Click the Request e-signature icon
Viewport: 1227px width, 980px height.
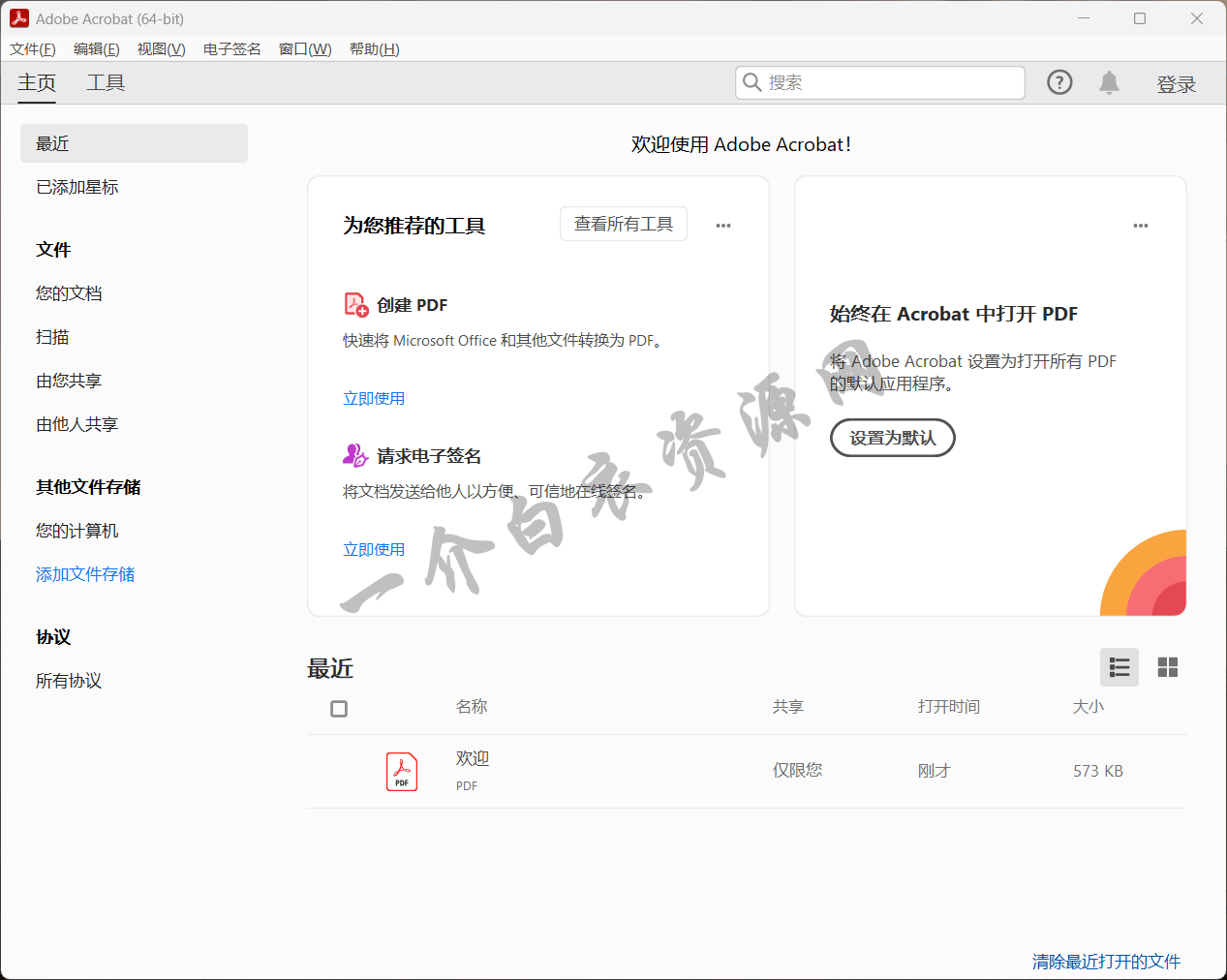point(355,455)
